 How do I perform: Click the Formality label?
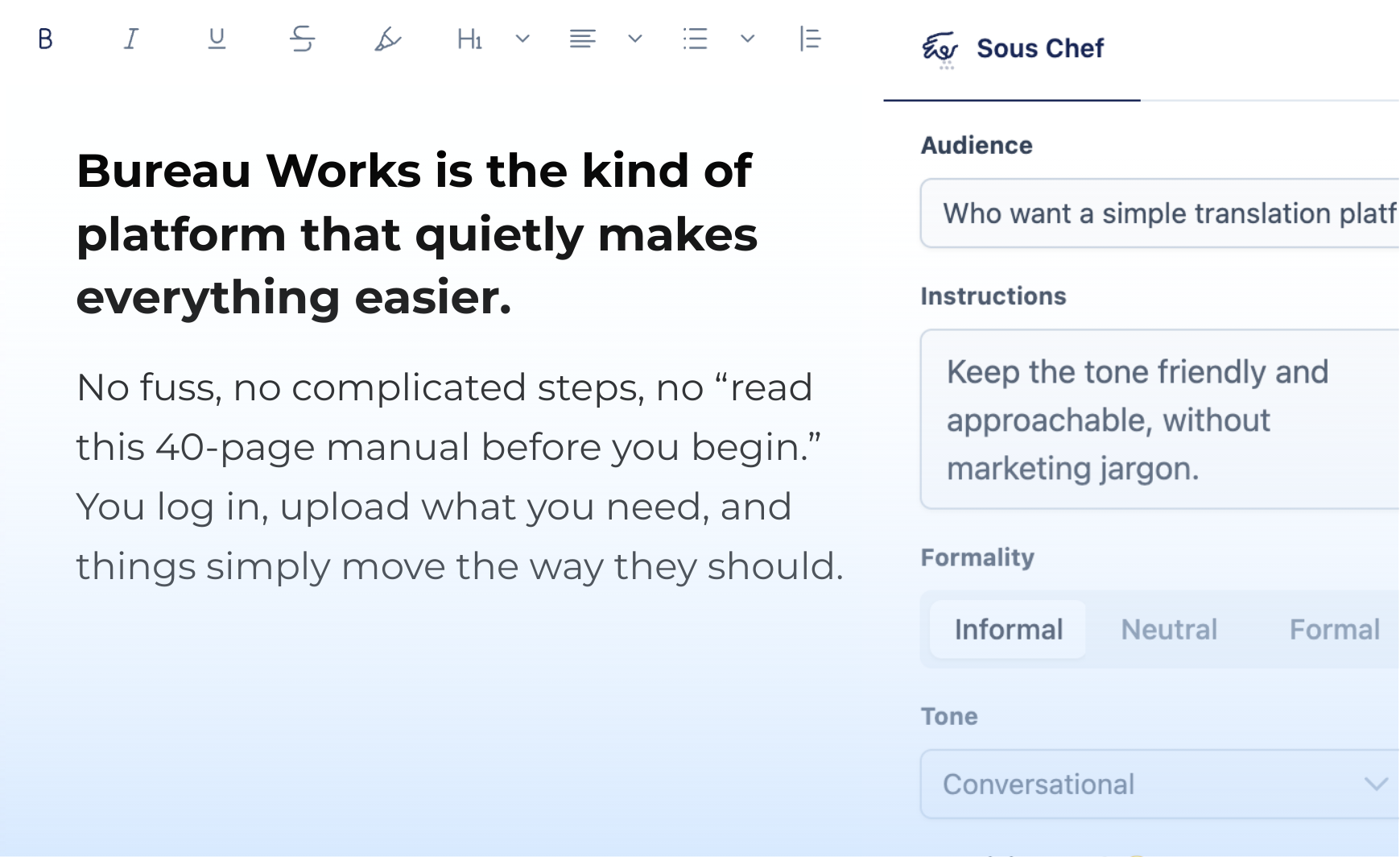[977, 557]
